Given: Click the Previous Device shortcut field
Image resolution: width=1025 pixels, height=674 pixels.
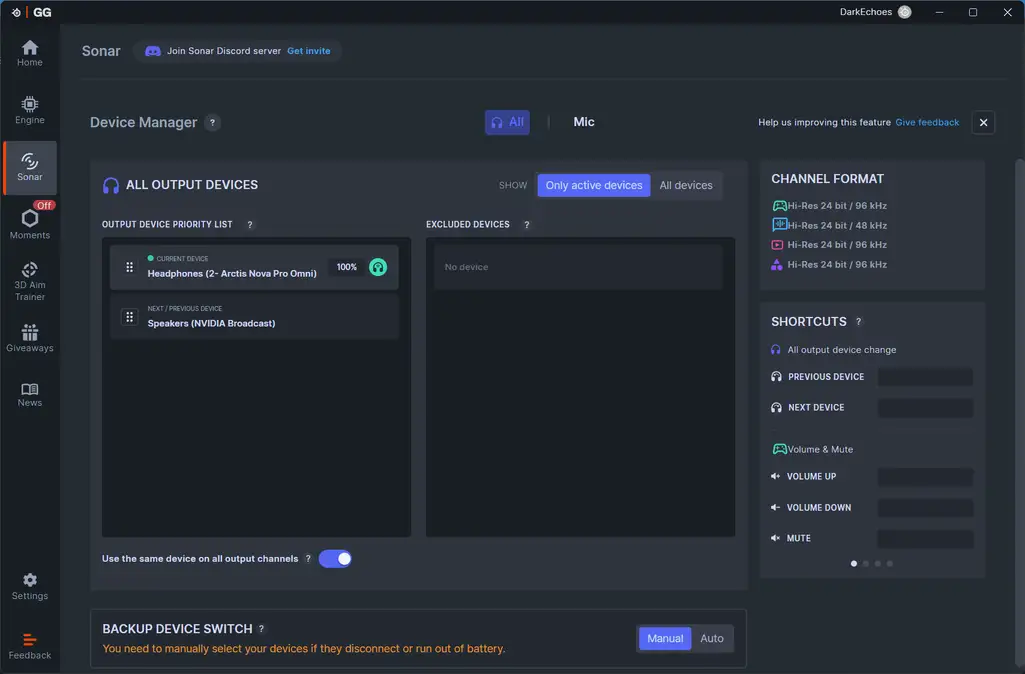Looking at the screenshot, I should point(925,377).
